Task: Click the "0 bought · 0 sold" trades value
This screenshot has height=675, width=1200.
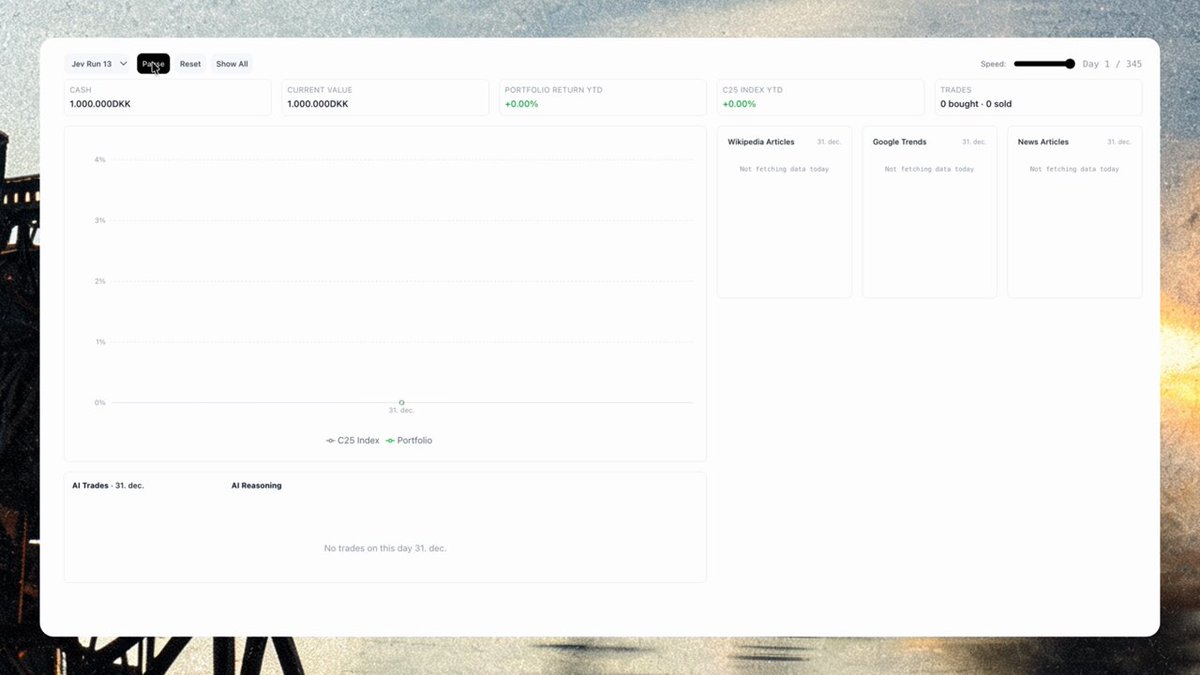Action: click(976, 104)
